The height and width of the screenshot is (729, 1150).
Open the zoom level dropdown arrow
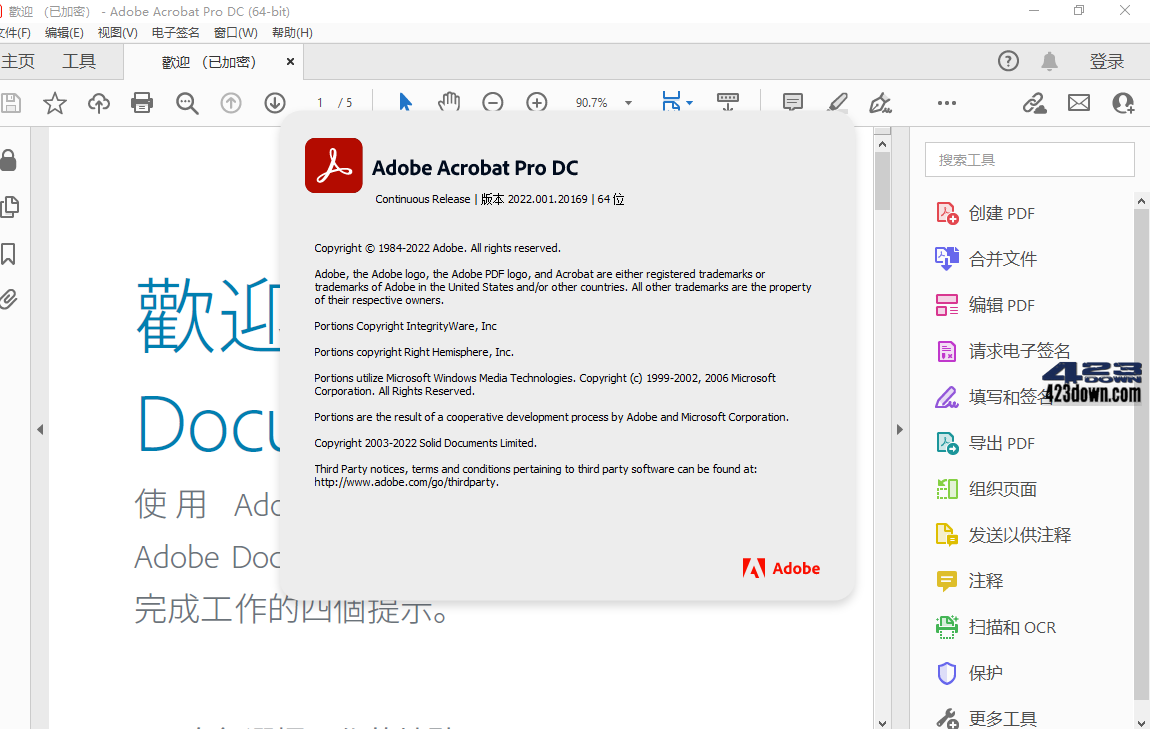point(629,103)
